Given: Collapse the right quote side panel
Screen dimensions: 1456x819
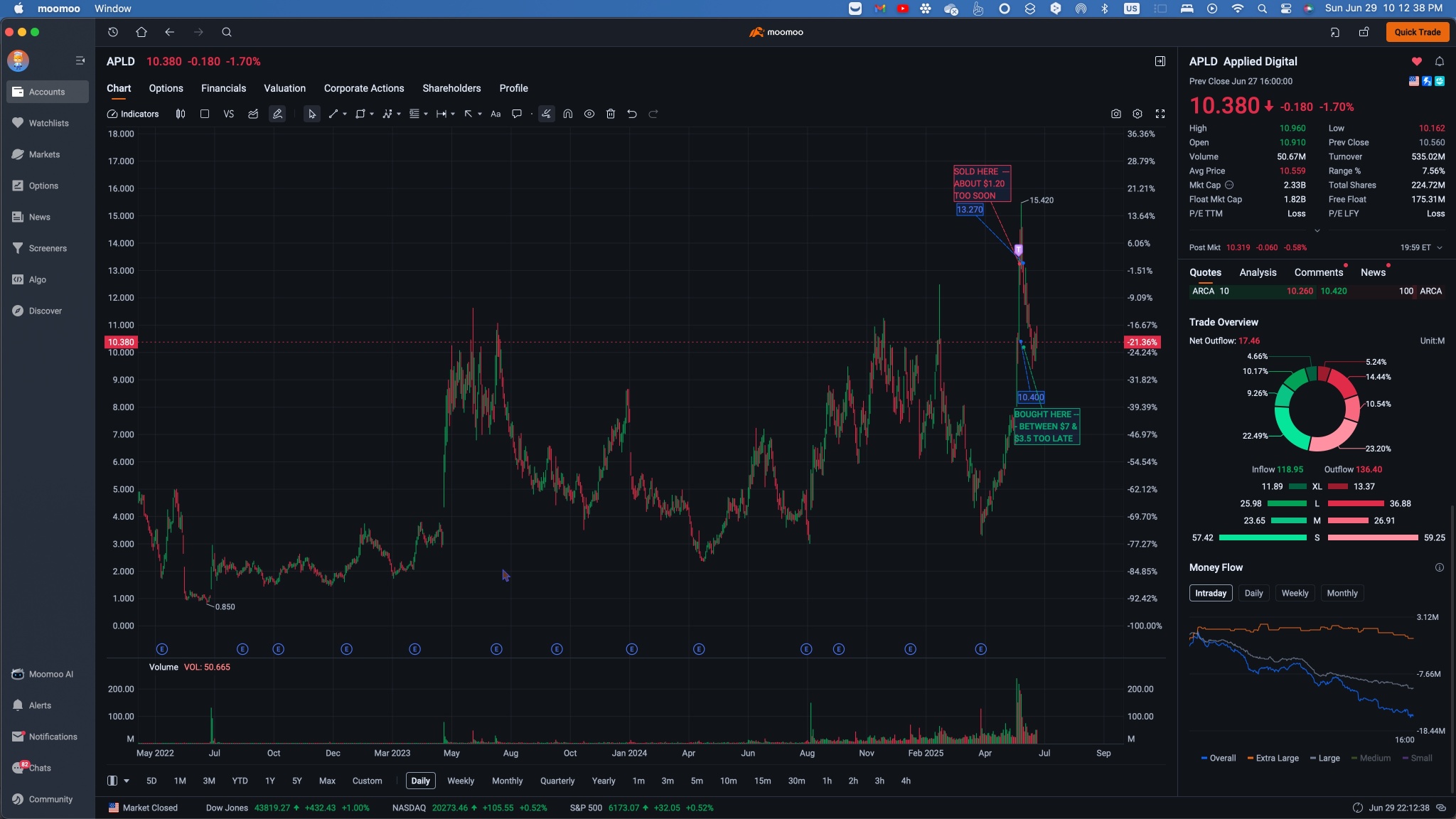Looking at the screenshot, I should click(1160, 61).
